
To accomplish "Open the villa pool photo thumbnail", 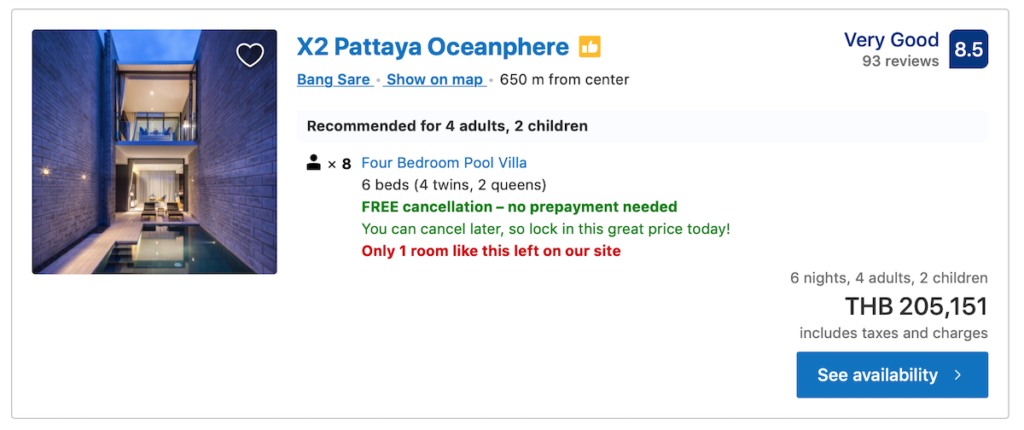I will pyautogui.click(x=154, y=152).
